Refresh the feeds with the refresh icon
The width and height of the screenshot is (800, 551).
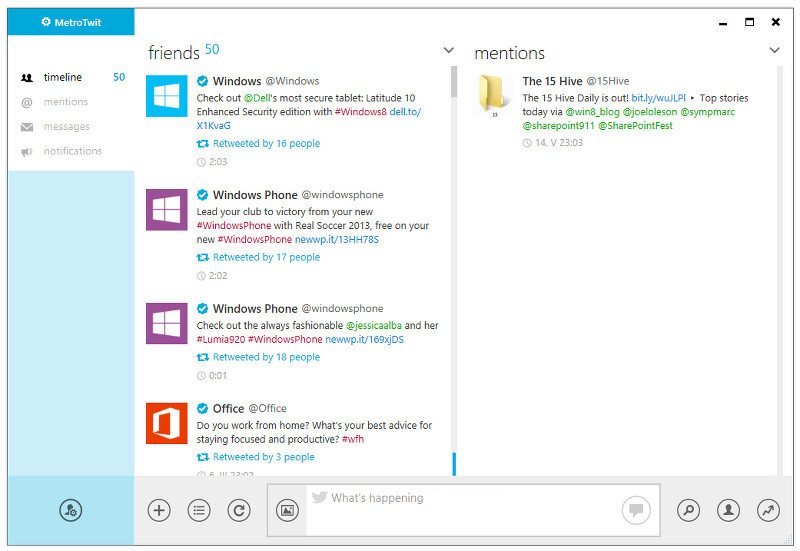[x=239, y=510]
